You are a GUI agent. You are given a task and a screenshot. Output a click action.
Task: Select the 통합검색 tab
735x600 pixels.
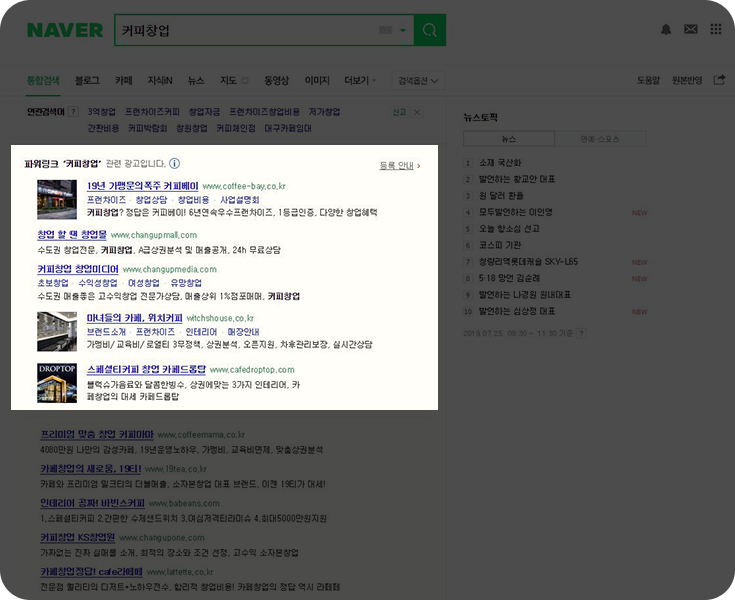tap(43, 81)
